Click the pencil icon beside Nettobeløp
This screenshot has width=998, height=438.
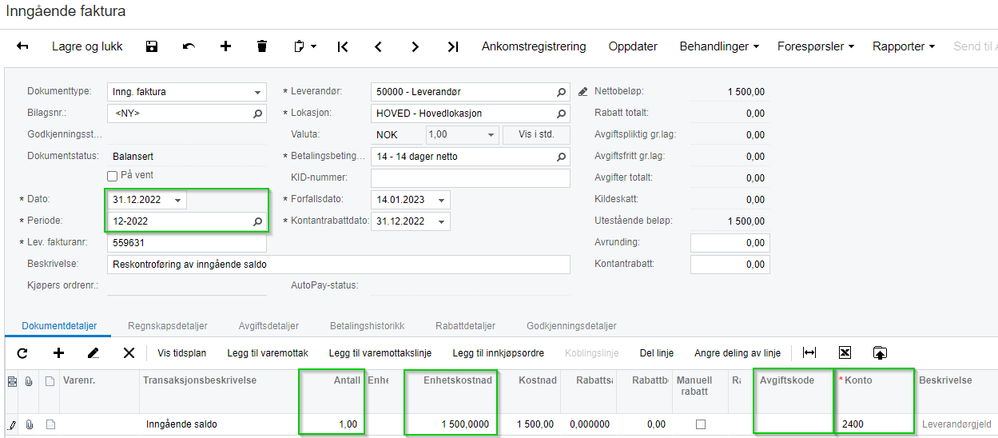click(582, 92)
